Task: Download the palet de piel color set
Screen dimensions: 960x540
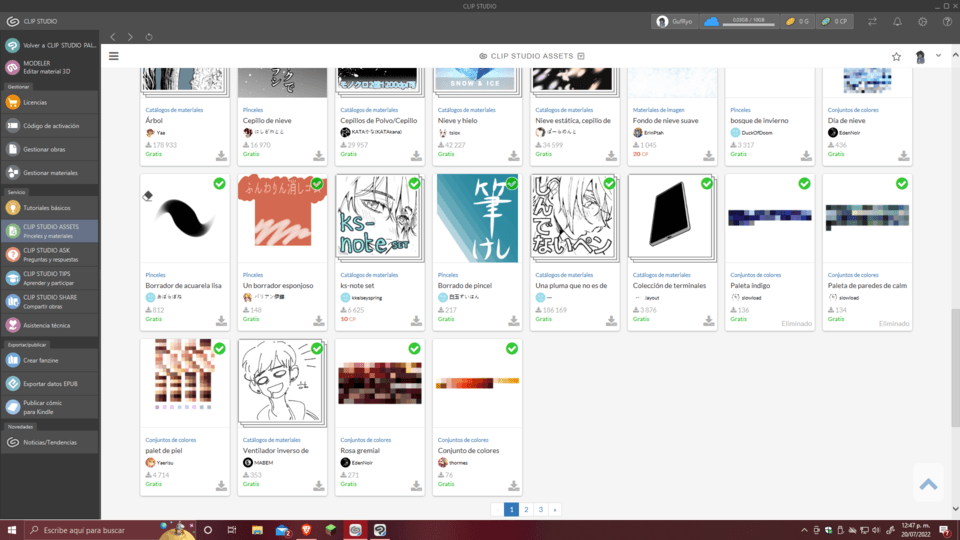Action: point(221,486)
